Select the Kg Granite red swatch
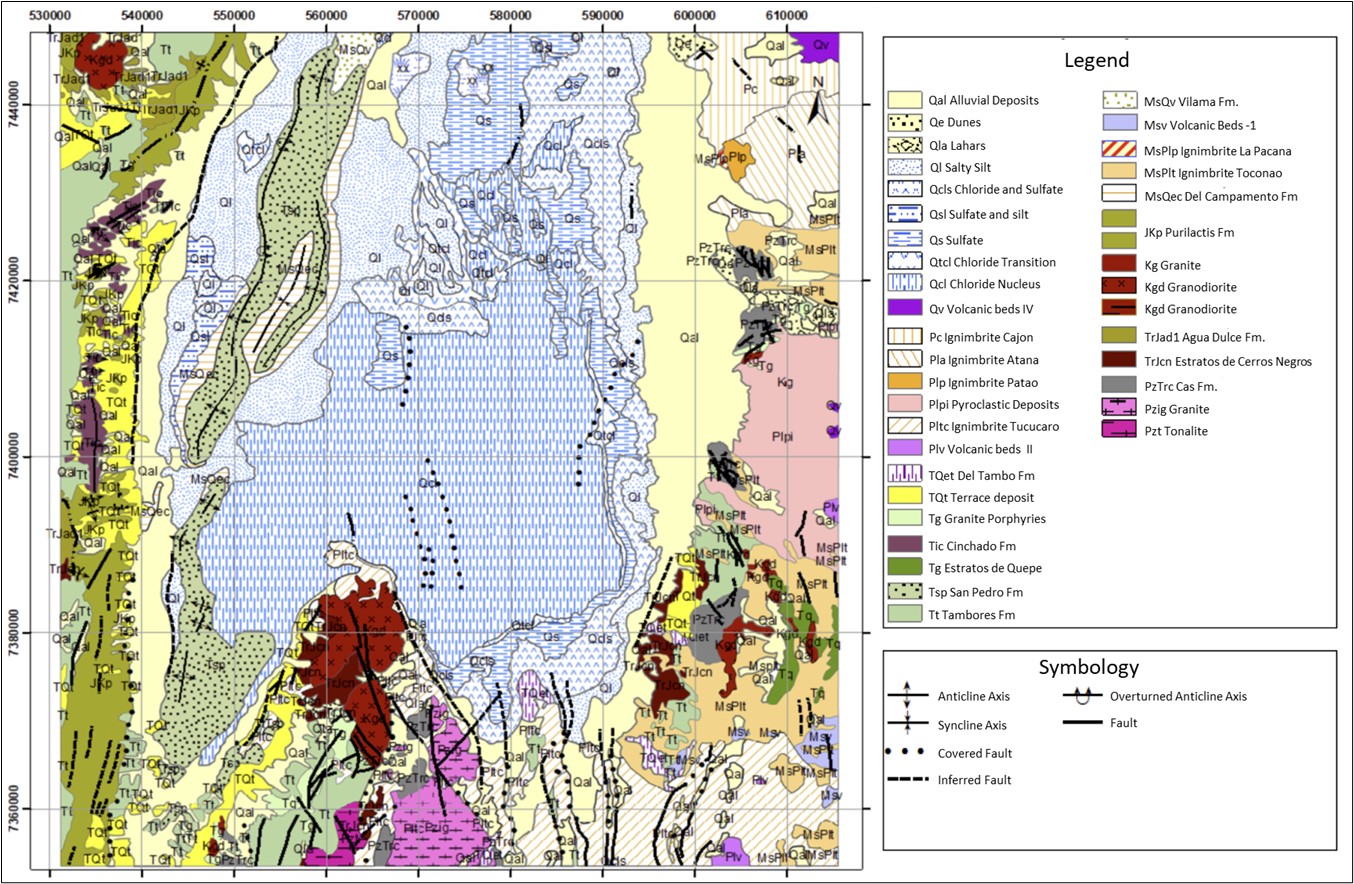This screenshot has height=884, width=1354. tap(1120, 264)
